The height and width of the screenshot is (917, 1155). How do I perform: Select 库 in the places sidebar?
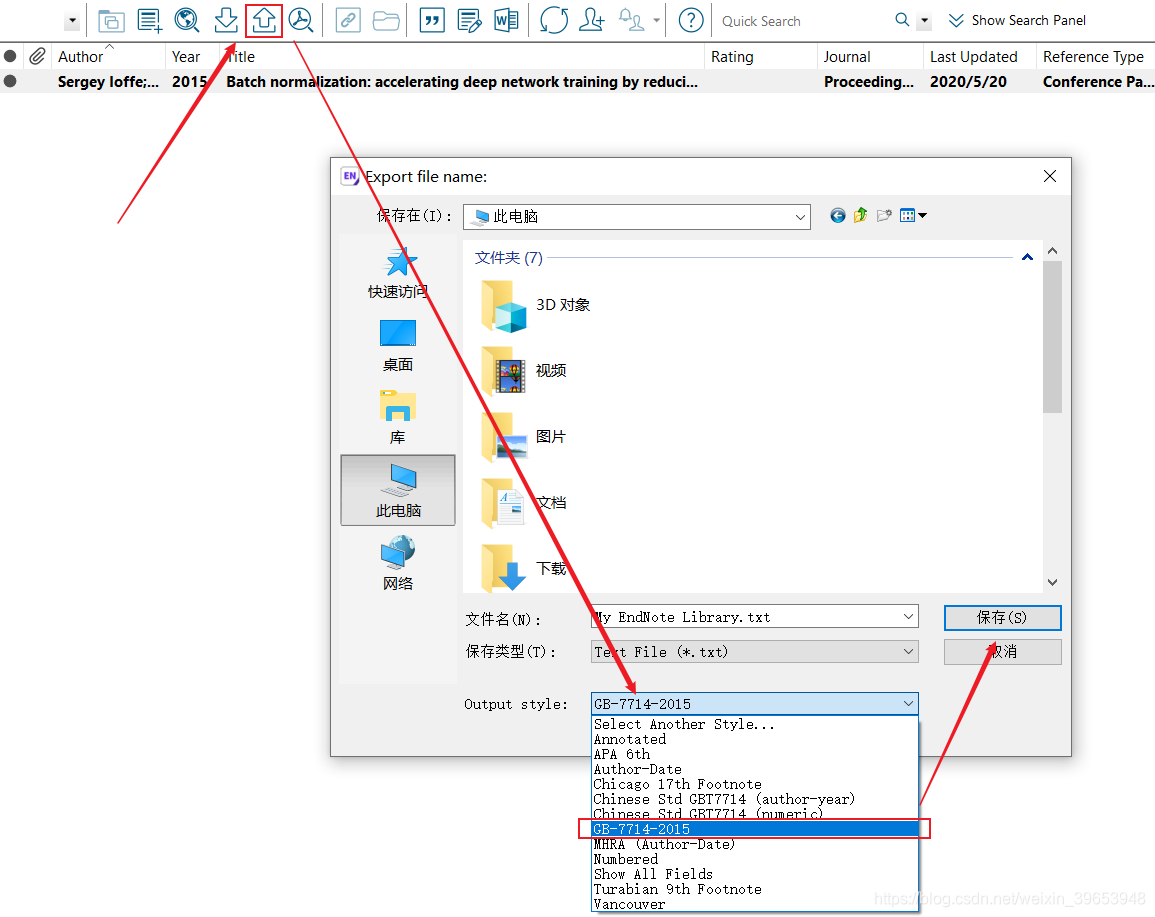pos(398,418)
